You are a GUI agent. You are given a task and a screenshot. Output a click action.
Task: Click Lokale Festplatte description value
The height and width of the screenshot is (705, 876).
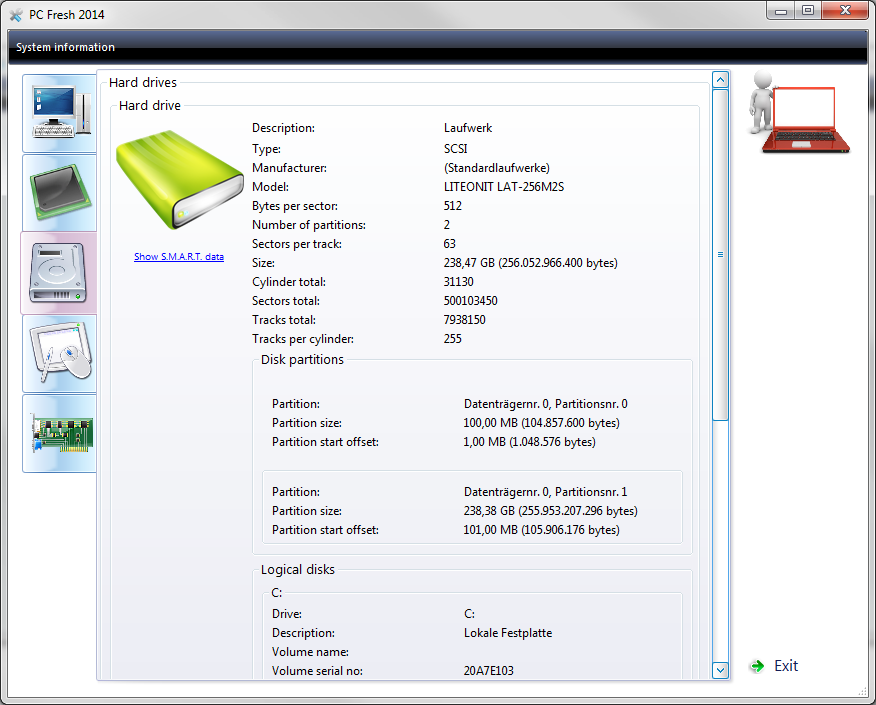pyautogui.click(x=508, y=633)
